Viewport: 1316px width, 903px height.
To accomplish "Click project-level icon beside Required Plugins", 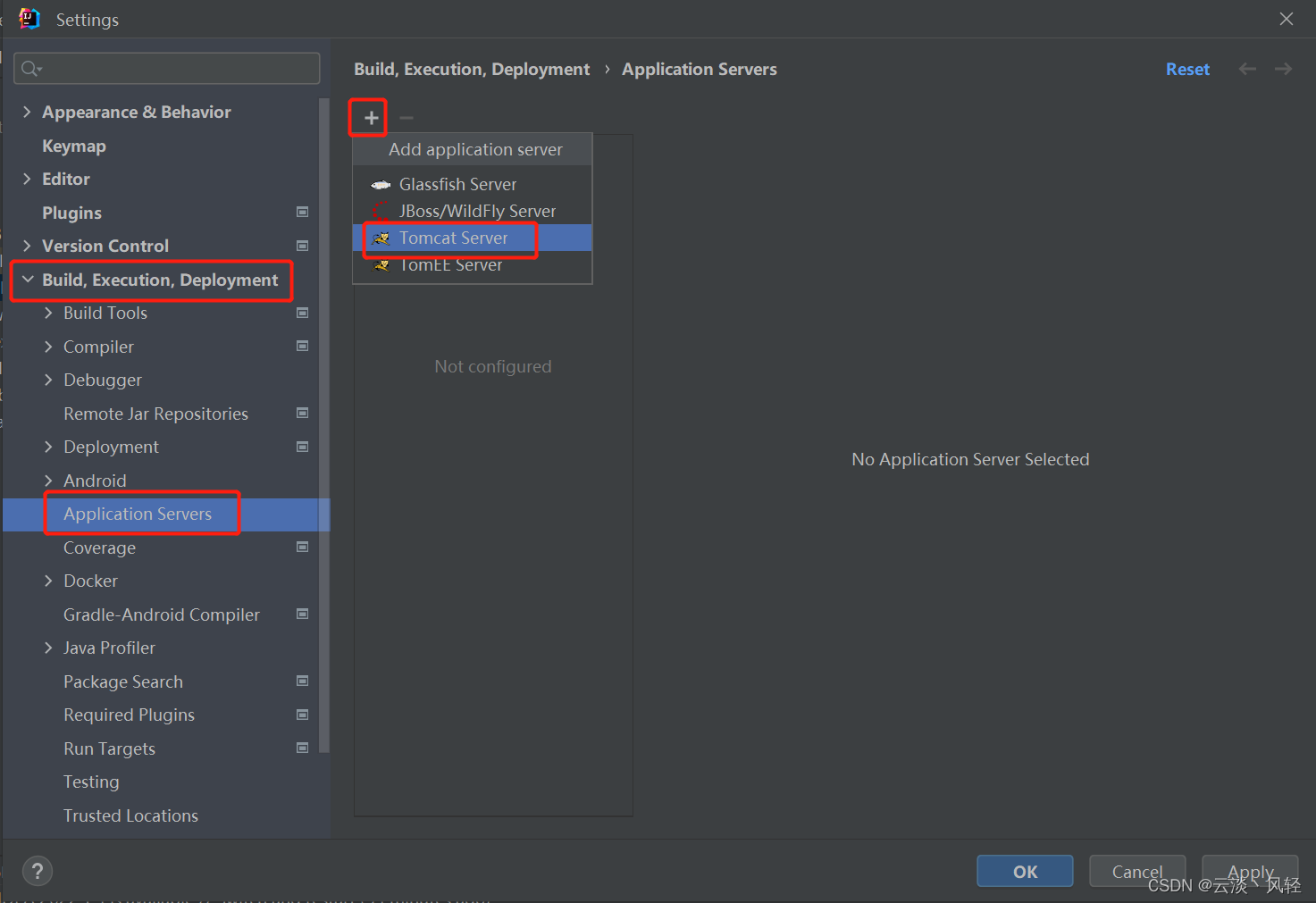I will click(x=302, y=715).
